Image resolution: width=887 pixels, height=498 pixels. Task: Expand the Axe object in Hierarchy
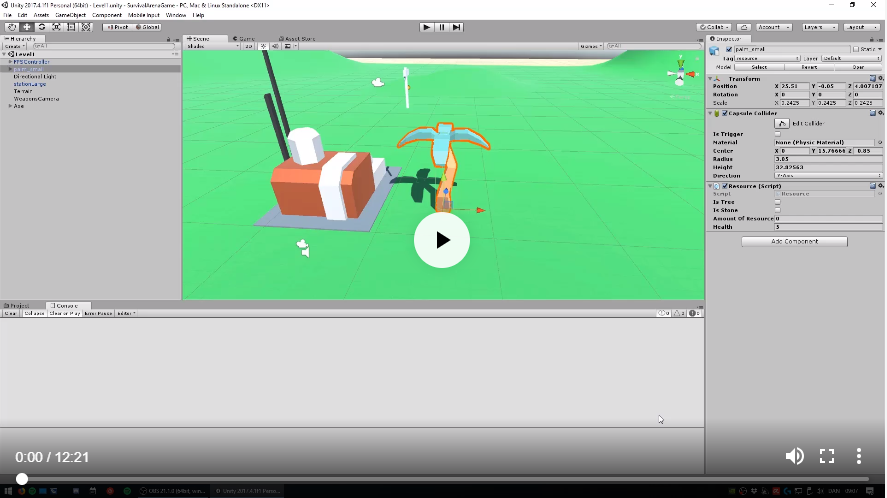pyautogui.click(x=10, y=106)
